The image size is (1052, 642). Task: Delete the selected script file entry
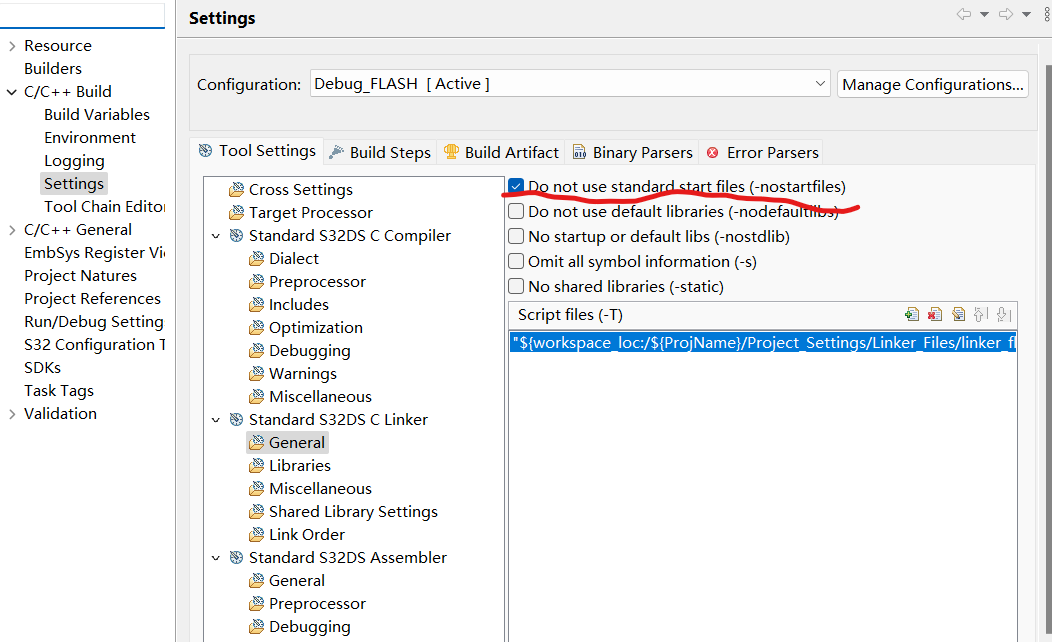[935, 314]
